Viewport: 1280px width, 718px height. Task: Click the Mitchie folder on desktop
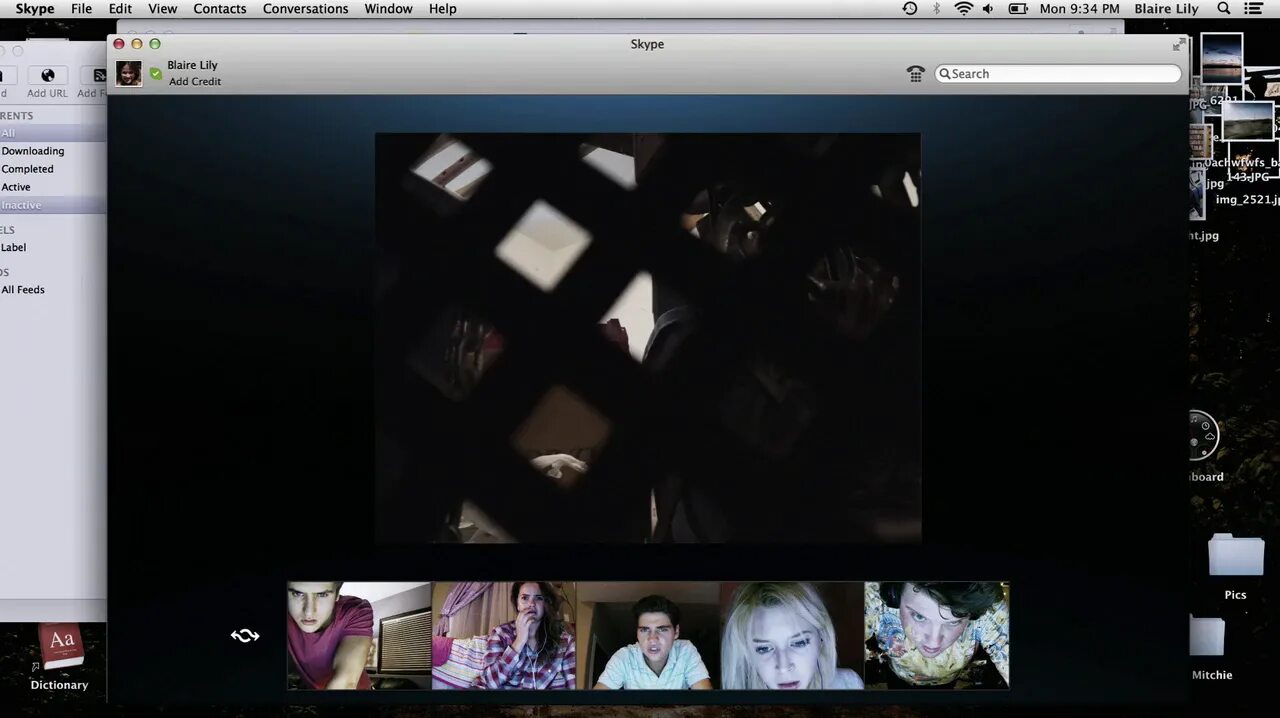[1207, 638]
